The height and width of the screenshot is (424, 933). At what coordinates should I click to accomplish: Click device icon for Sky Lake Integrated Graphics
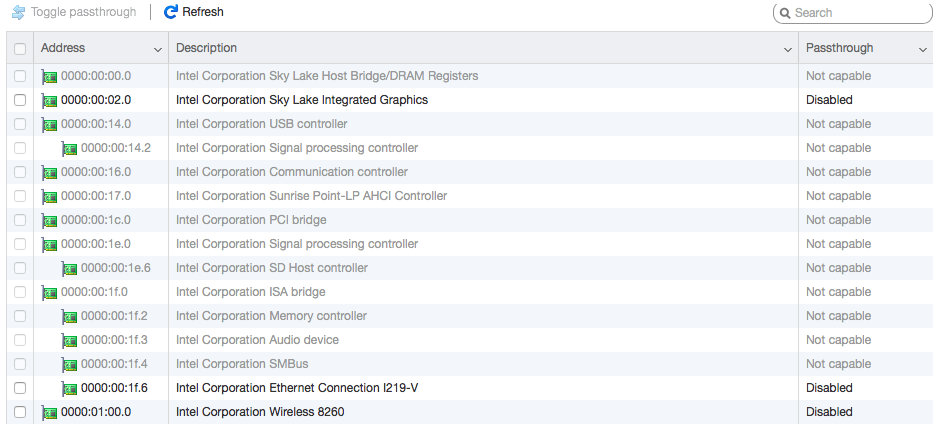click(50, 100)
